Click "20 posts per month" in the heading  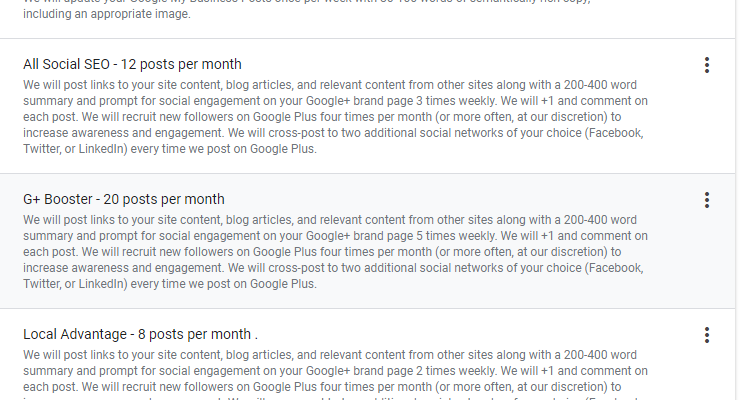click(164, 199)
